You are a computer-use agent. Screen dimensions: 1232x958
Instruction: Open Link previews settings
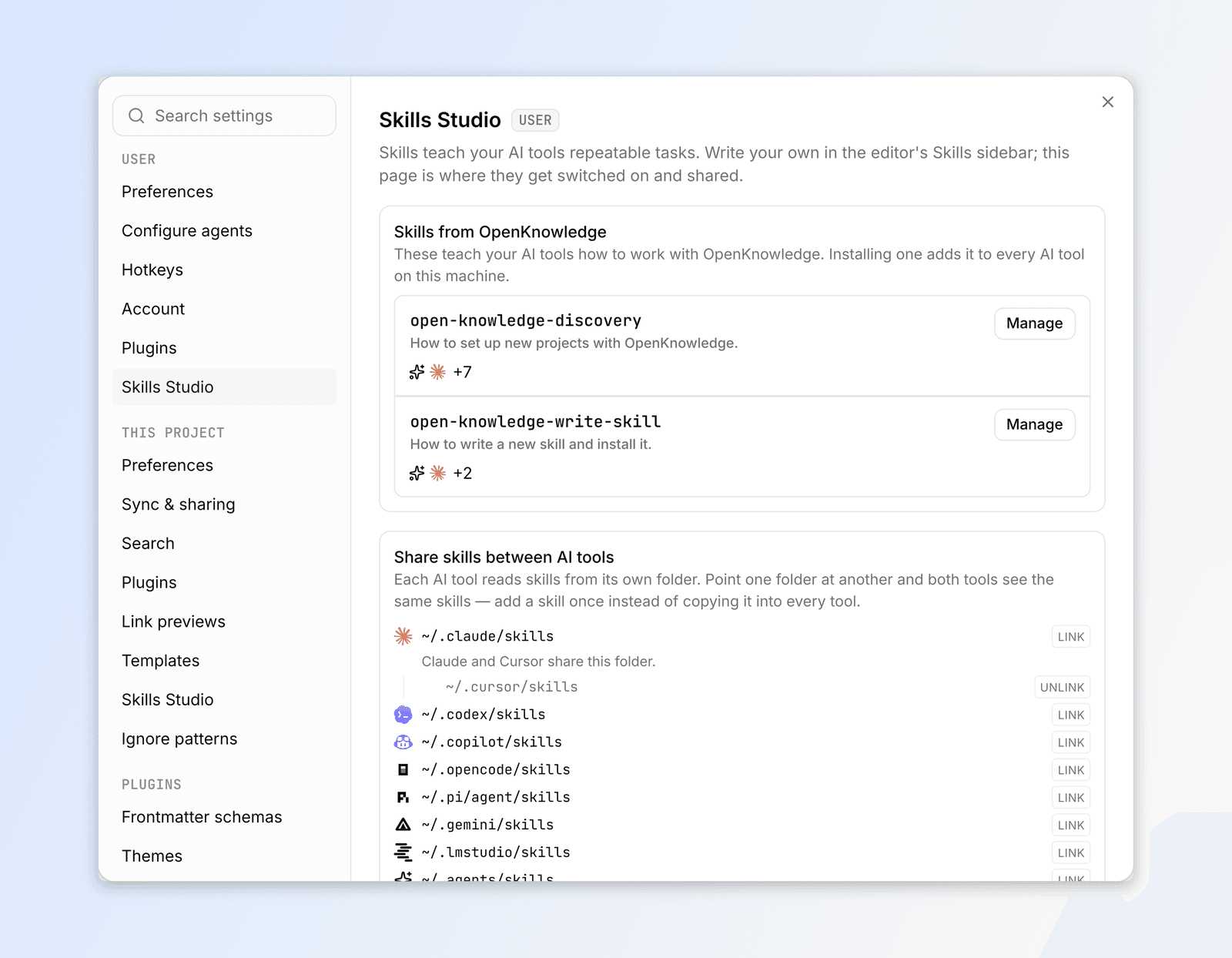pyautogui.click(x=224, y=621)
